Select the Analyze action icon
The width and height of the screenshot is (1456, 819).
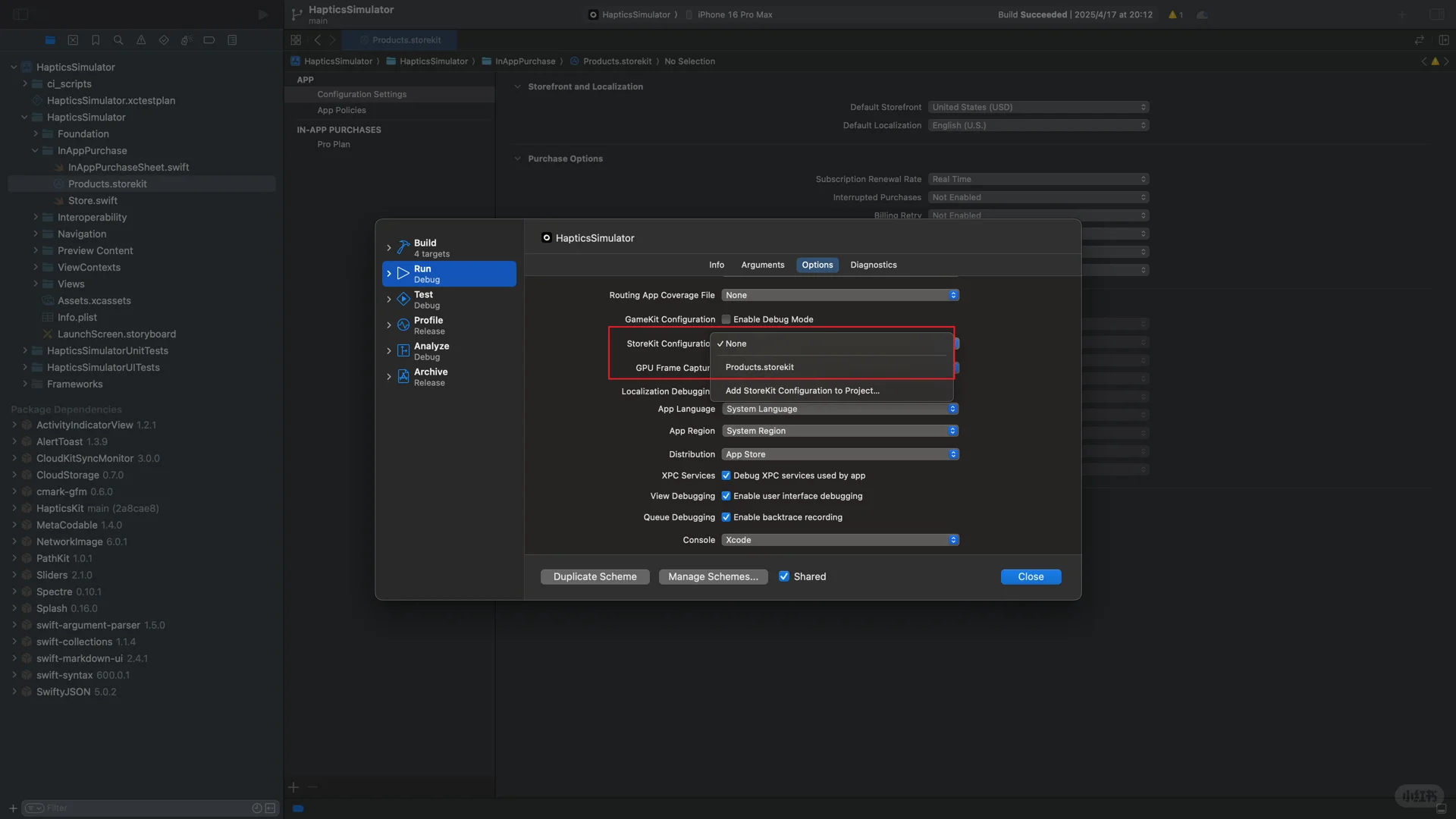point(403,351)
